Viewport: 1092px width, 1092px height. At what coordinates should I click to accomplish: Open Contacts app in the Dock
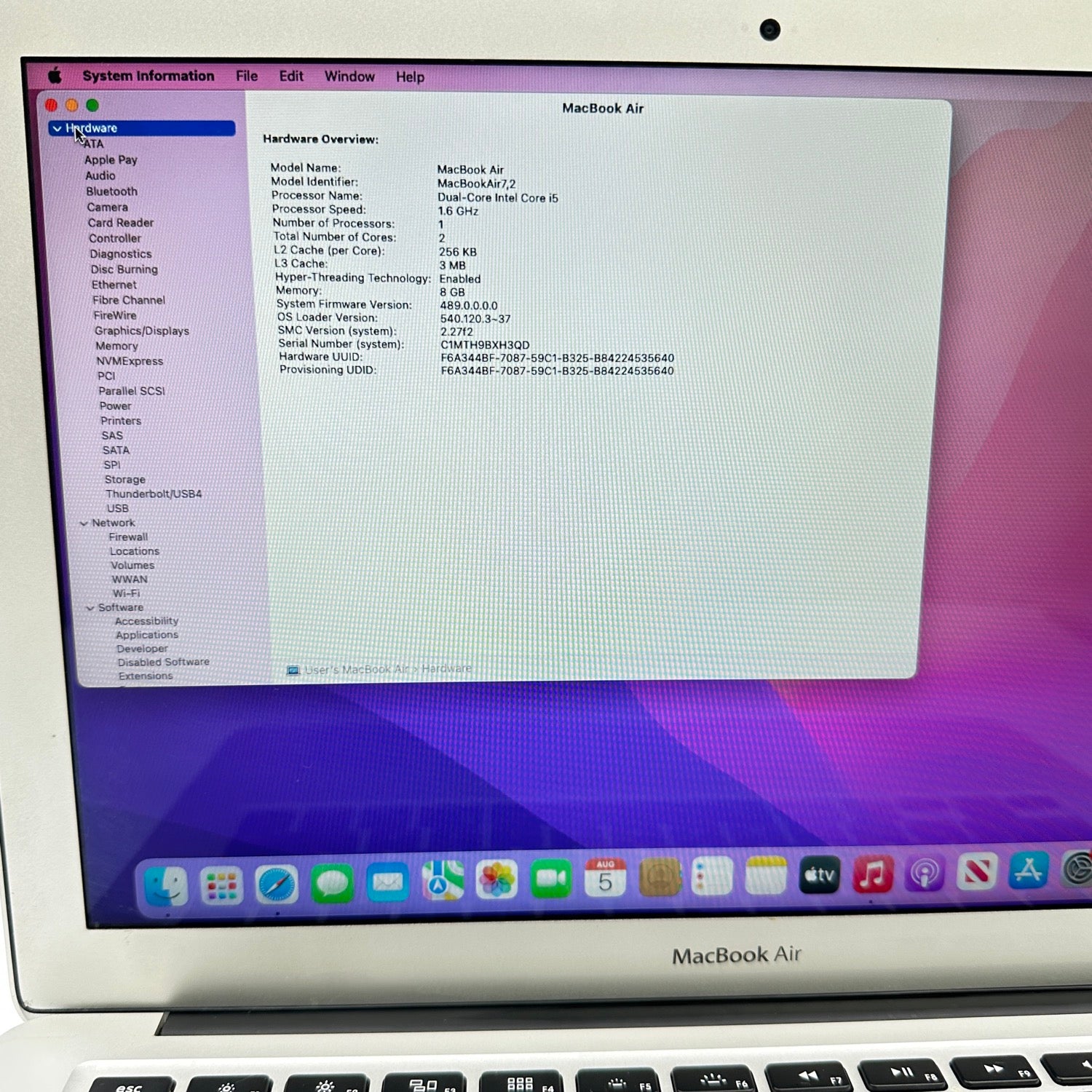tap(660, 877)
